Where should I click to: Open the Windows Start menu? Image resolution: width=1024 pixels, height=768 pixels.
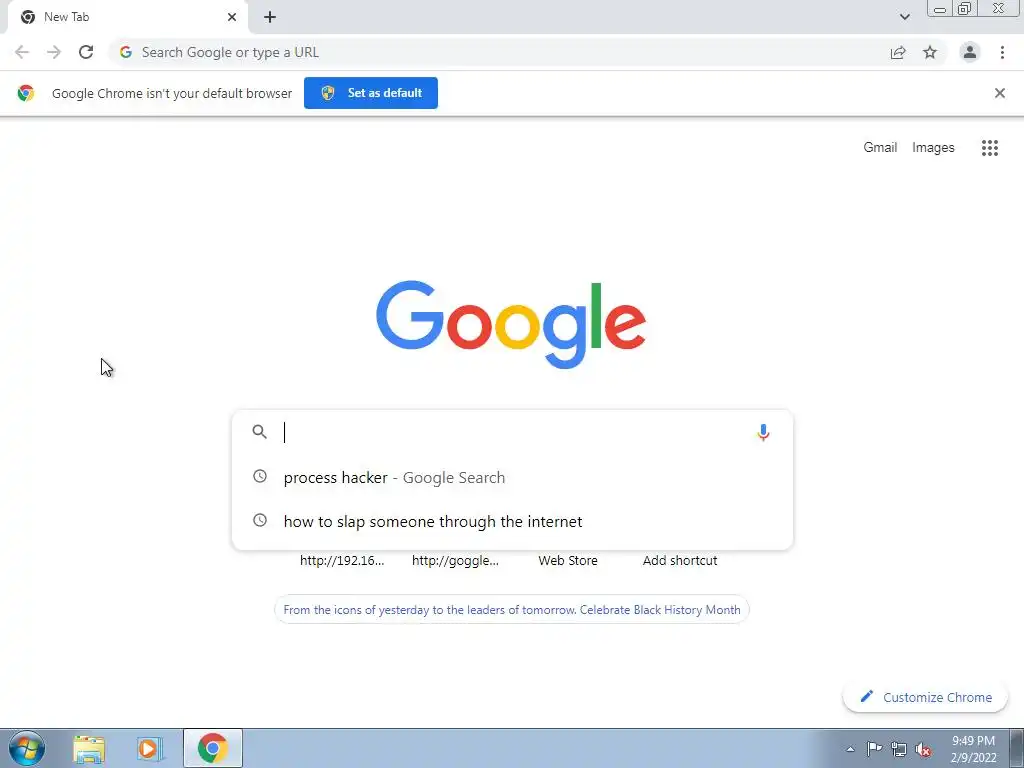[x=27, y=748]
